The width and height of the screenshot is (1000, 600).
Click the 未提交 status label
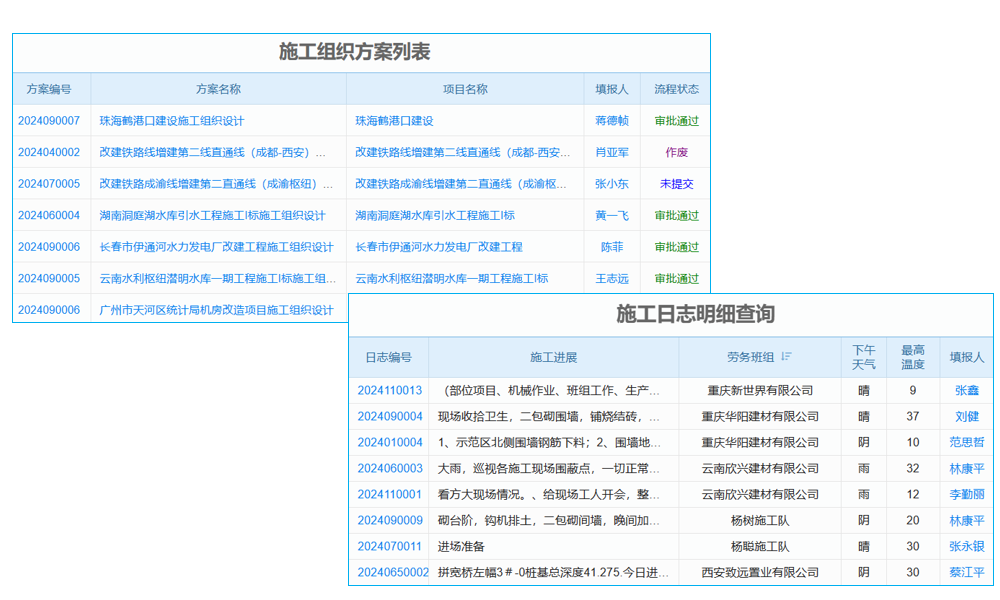tap(679, 184)
